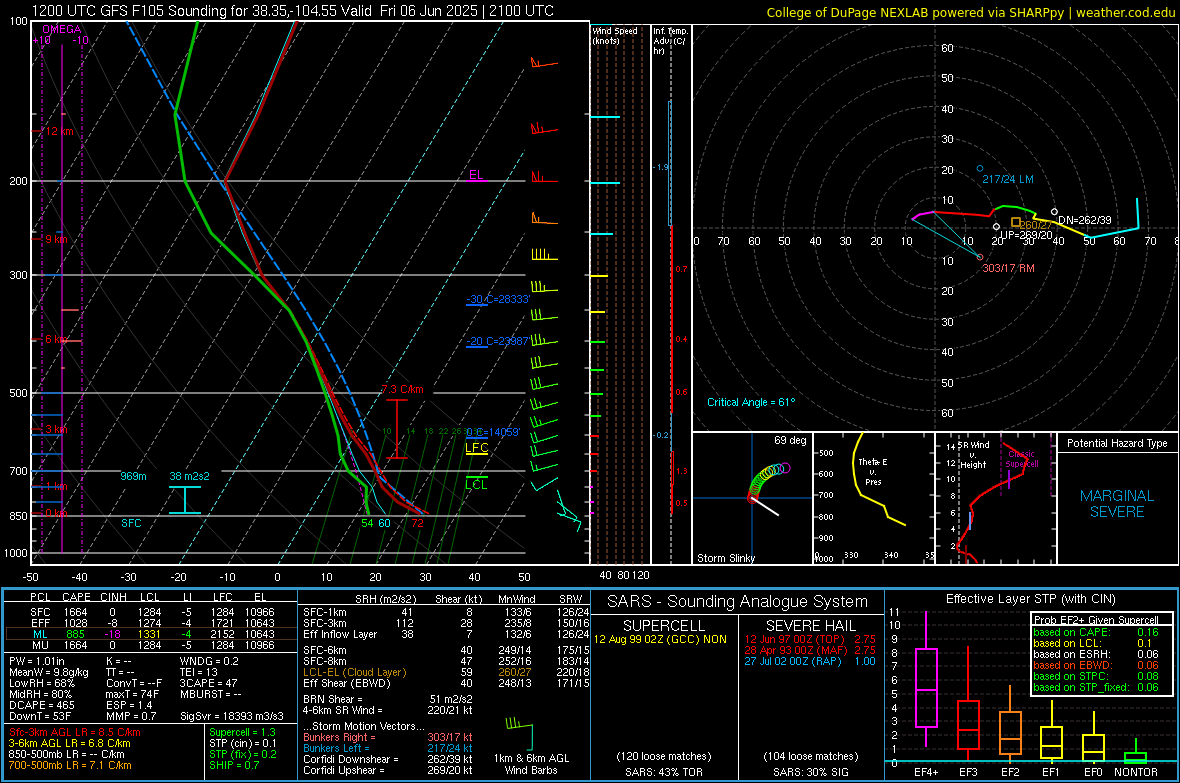This screenshot has width=1180, height=783.
Task: Click the magenta "Classic Supercell" label
Action: [x=1022, y=459]
